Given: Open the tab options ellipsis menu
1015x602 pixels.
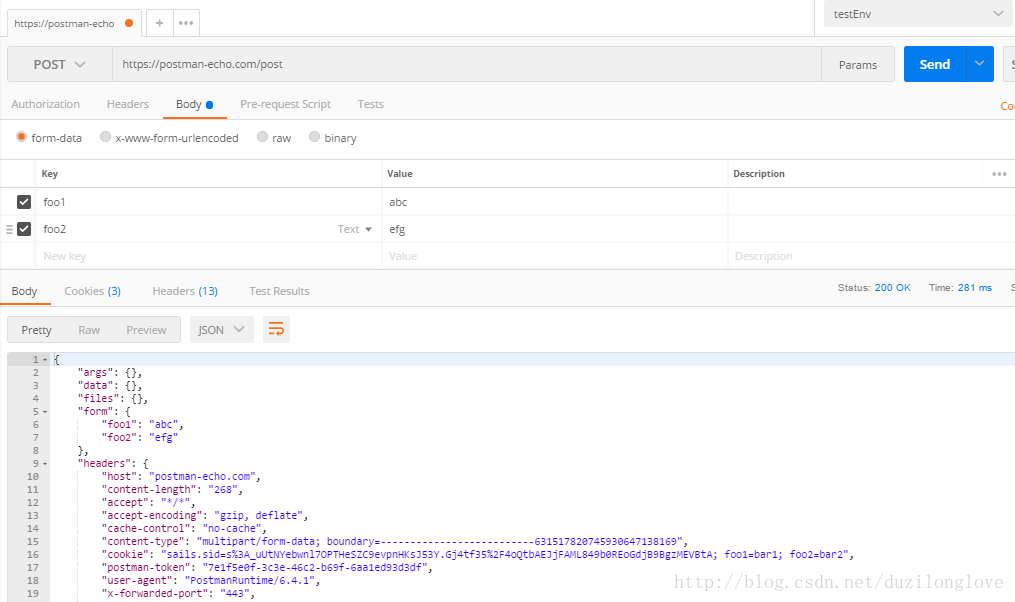Looking at the screenshot, I should (185, 23).
